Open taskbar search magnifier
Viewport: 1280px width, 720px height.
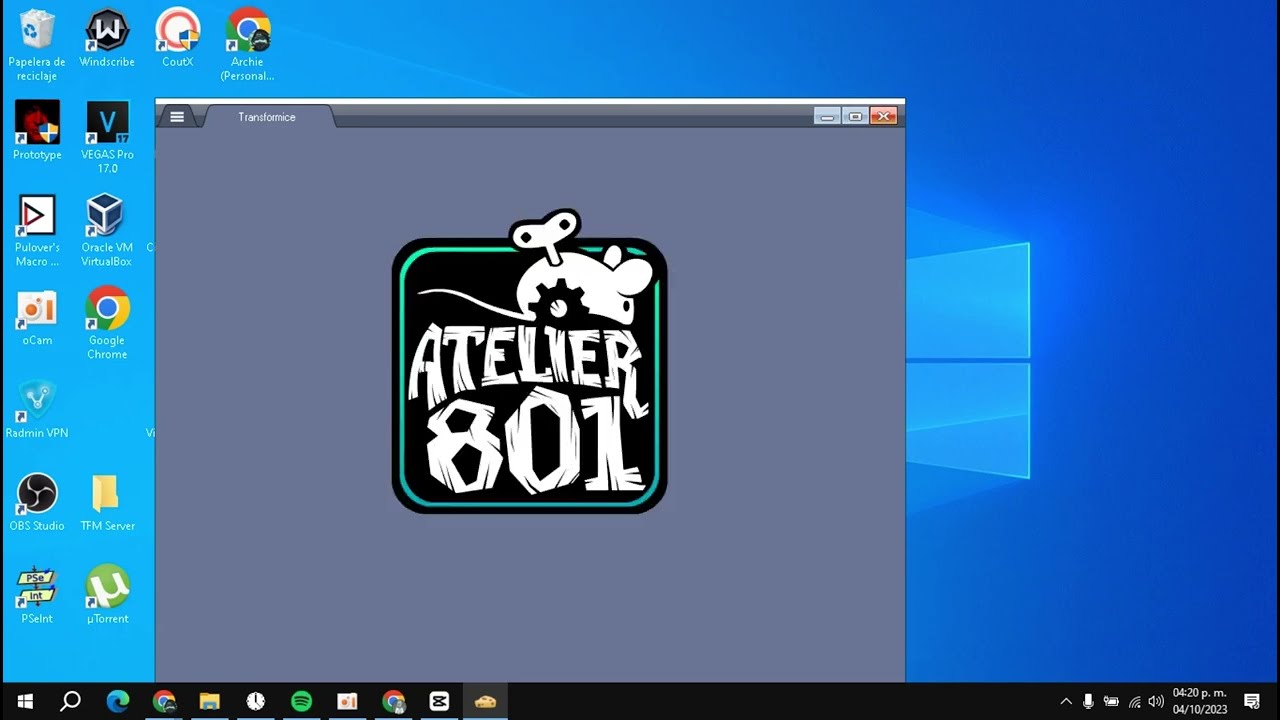[70, 701]
